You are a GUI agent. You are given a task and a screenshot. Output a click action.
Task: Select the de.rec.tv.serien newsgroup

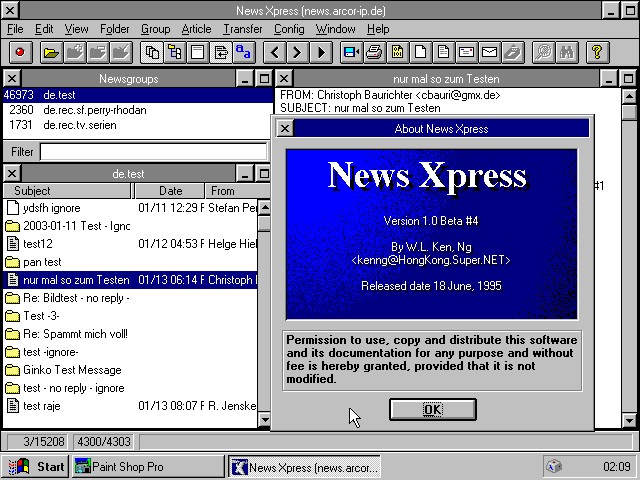(x=138, y=125)
